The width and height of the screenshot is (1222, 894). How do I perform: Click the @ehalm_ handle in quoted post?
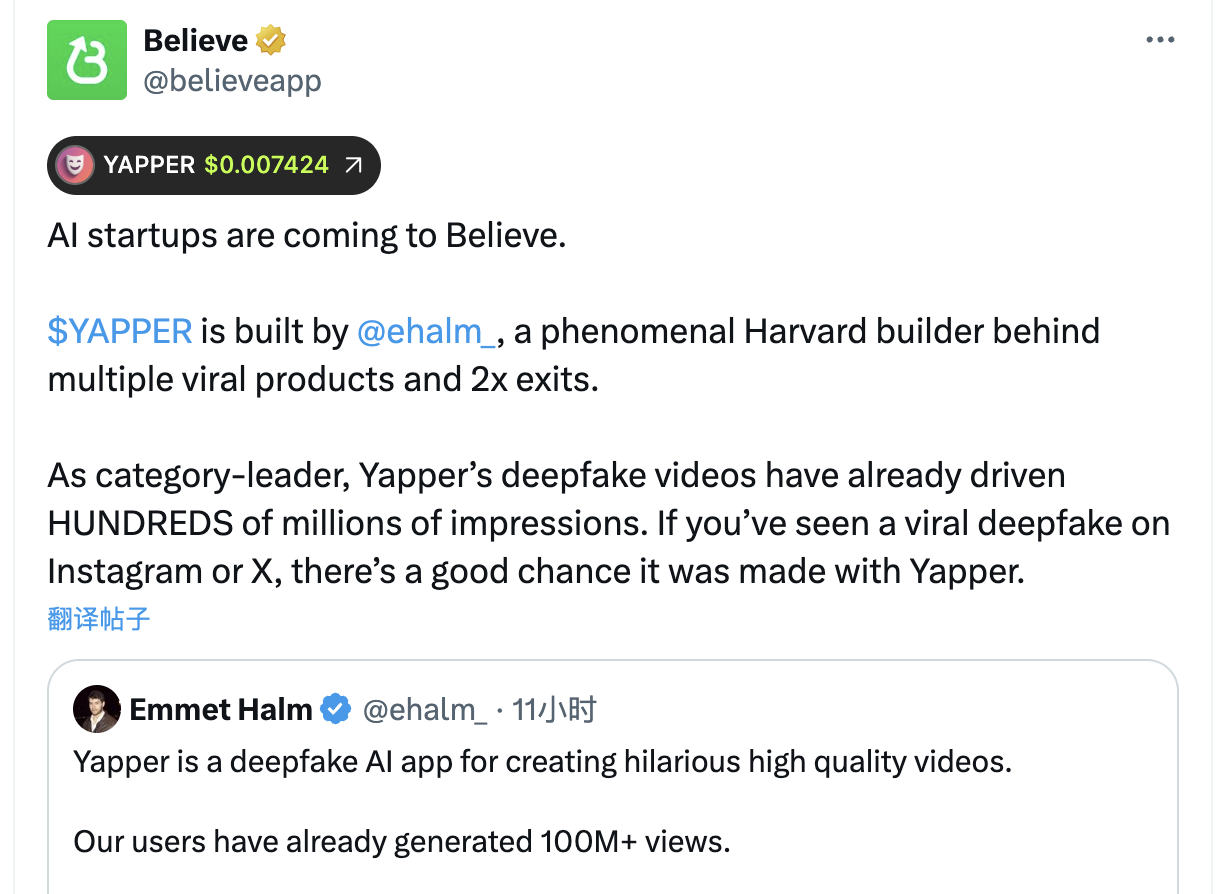click(x=424, y=710)
